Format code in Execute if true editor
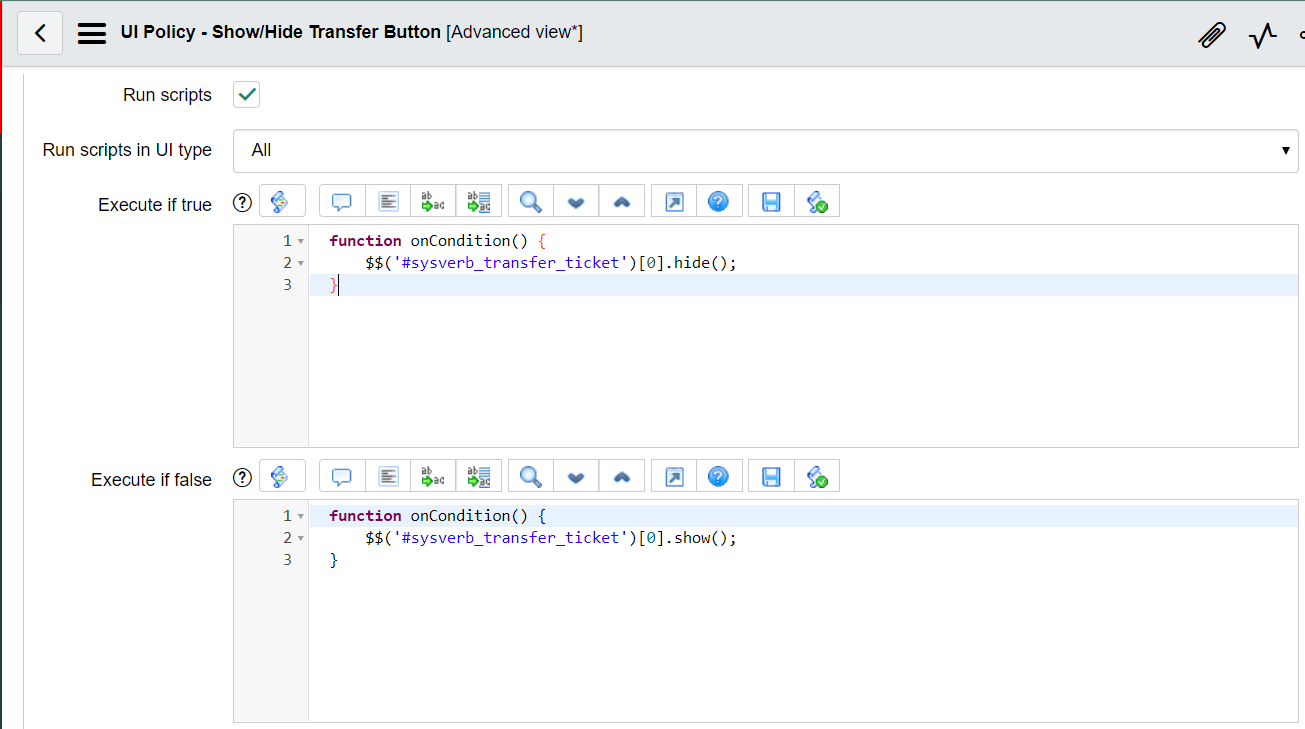The image size is (1305, 729). 388,201
